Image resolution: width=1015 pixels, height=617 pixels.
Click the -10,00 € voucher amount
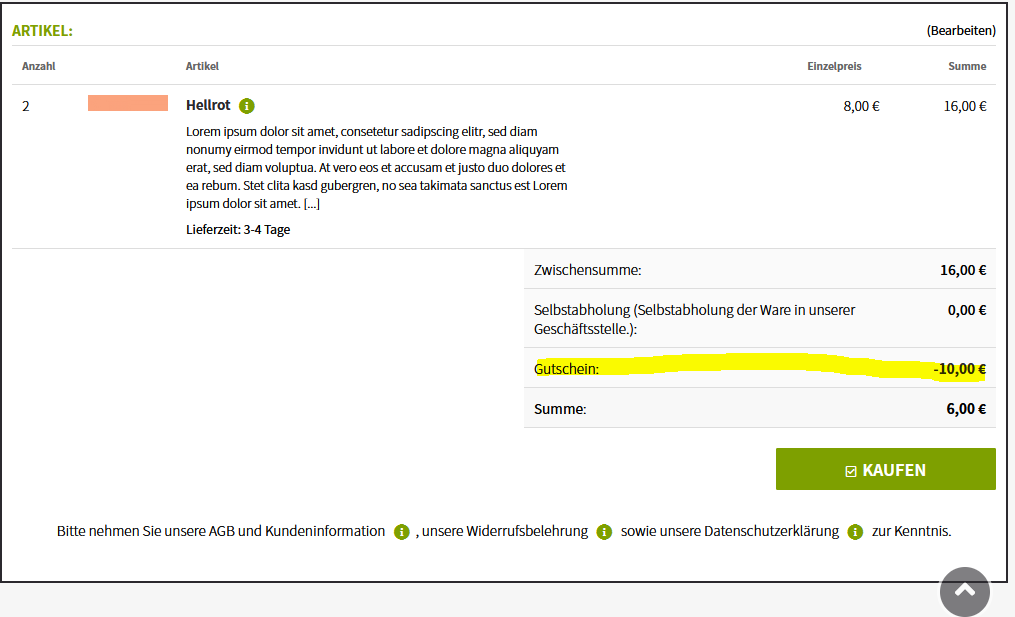click(x=959, y=369)
